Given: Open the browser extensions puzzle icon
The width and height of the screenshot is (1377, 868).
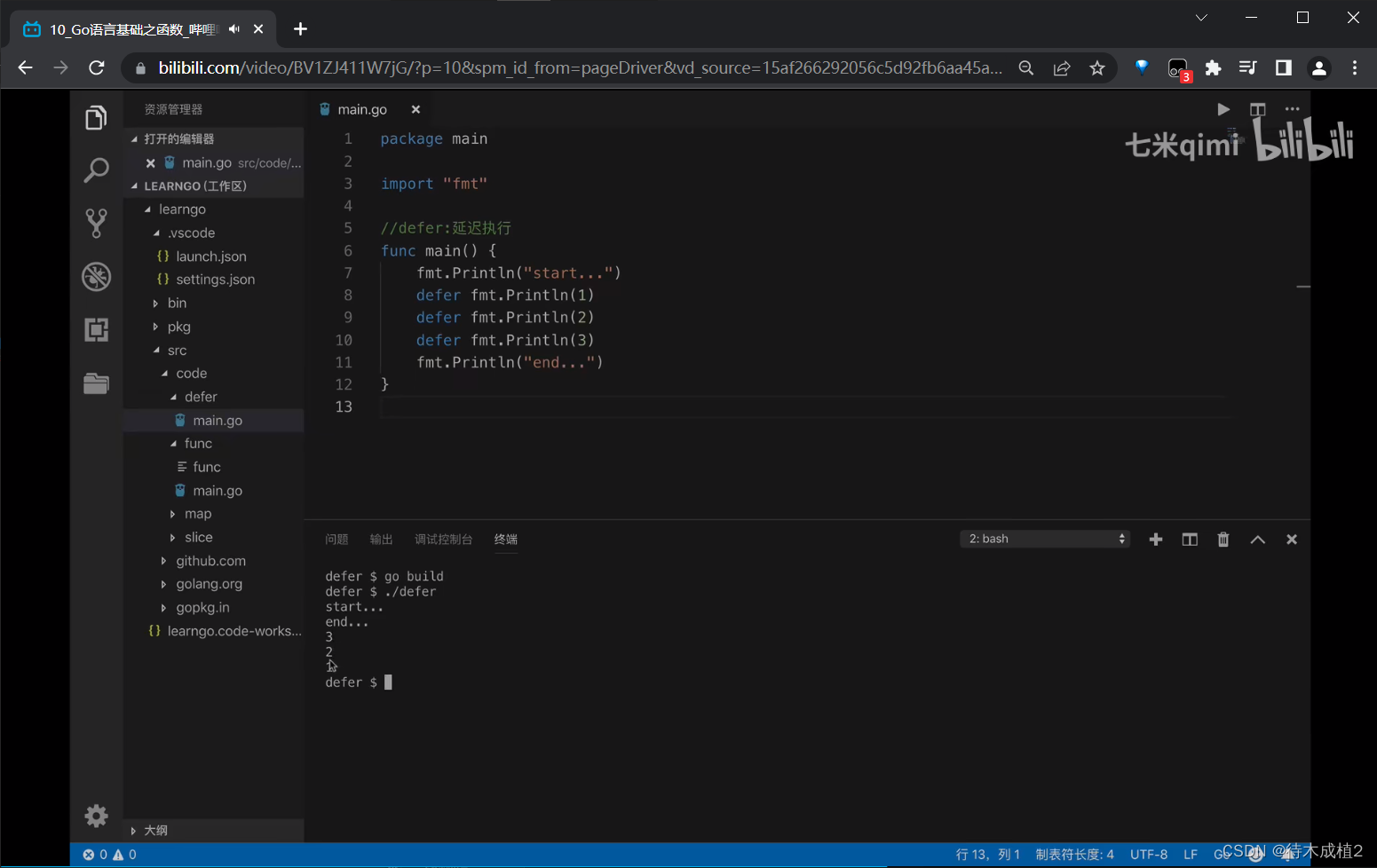Looking at the screenshot, I should pyautogui.click(x=1213, y=67).
